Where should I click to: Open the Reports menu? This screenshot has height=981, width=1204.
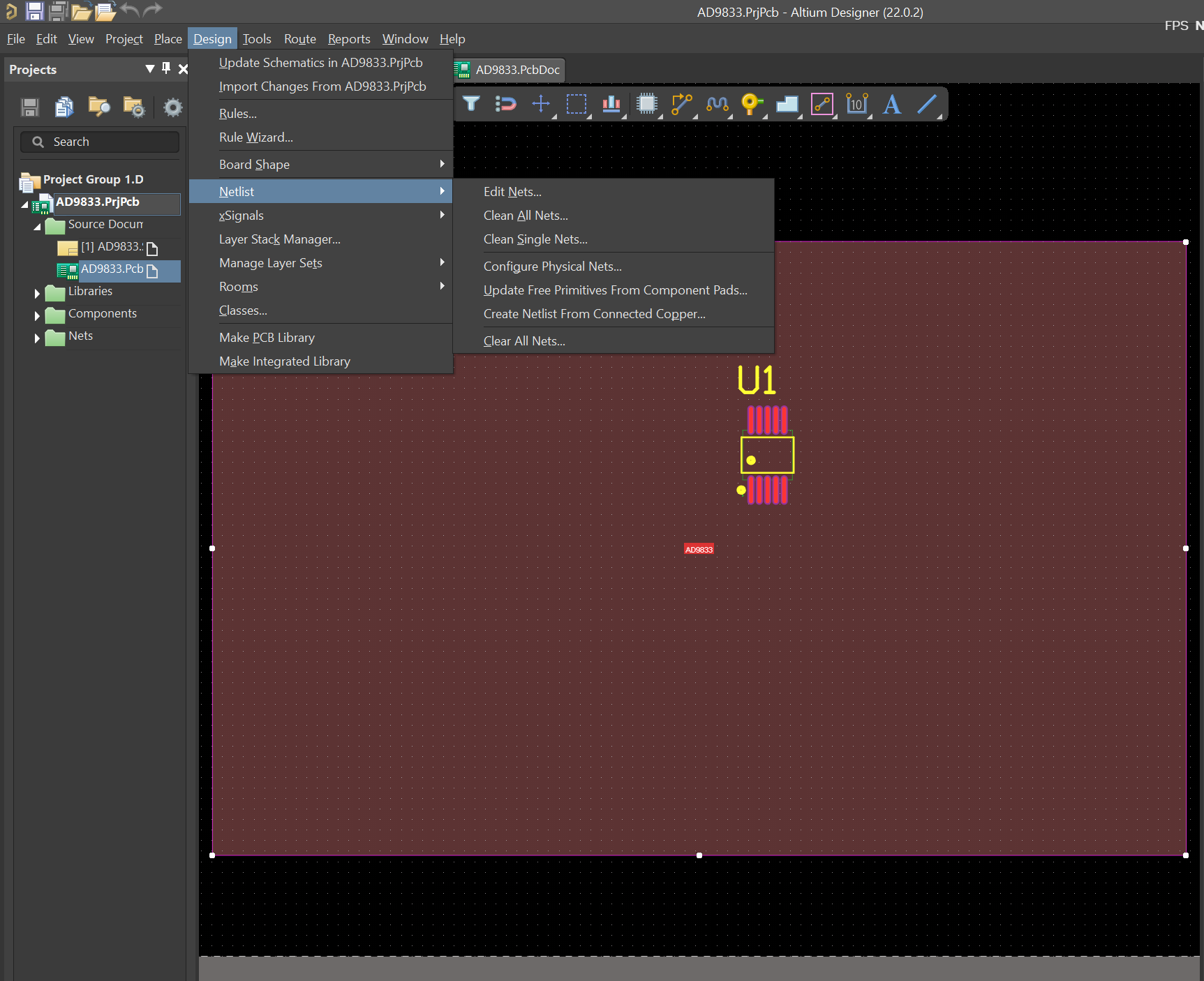[349, 39]
